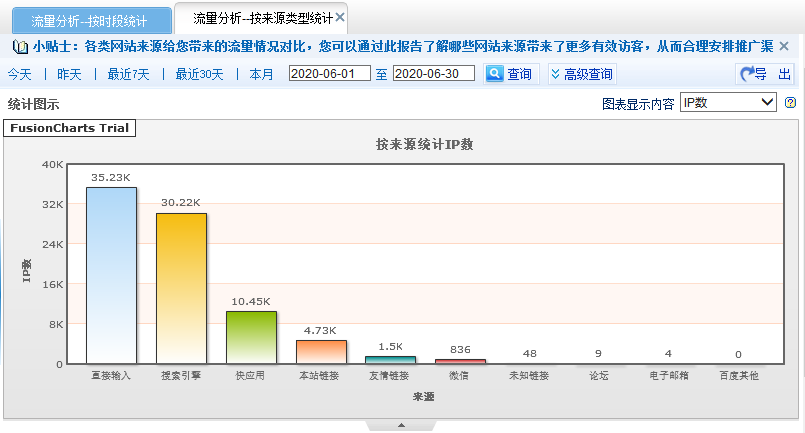The image size is (805, 433).
Task: Click the blue 直接输入 bar
Action: 111,275
